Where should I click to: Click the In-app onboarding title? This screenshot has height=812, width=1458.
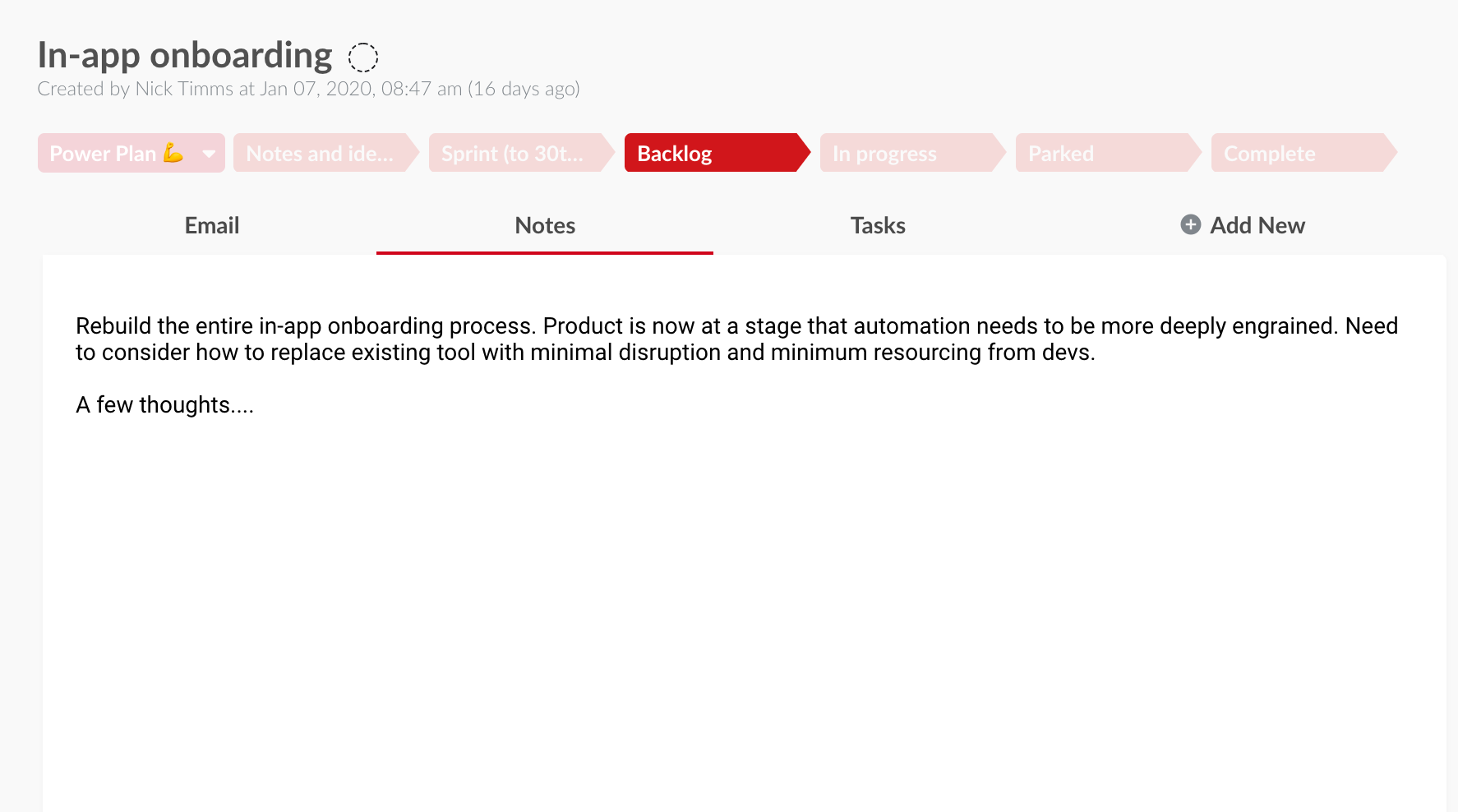tap(185, 56)
